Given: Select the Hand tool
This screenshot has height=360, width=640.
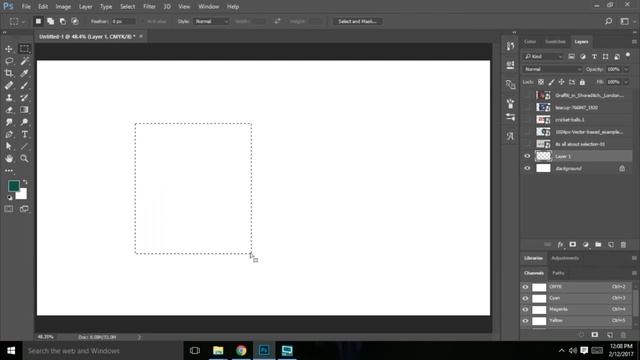Looking at the screenshot, I should click(9, 159).
